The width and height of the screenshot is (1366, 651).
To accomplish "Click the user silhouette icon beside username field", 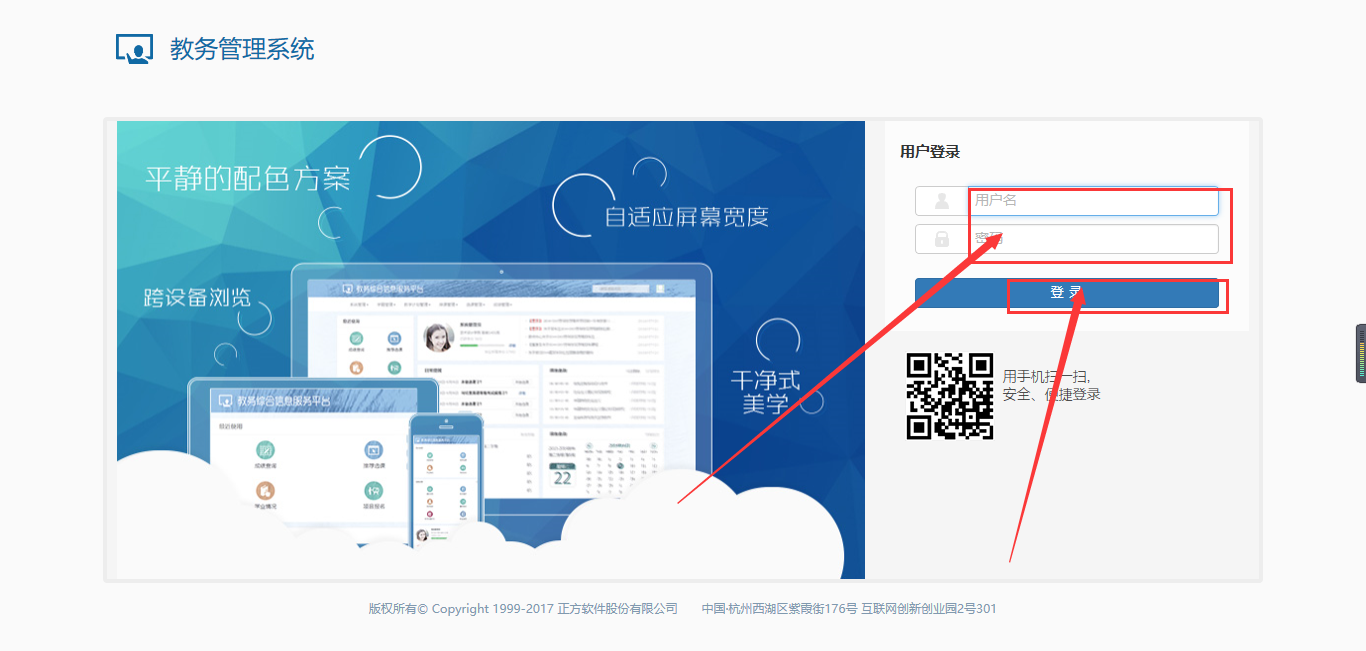I will tap(941, 200).
